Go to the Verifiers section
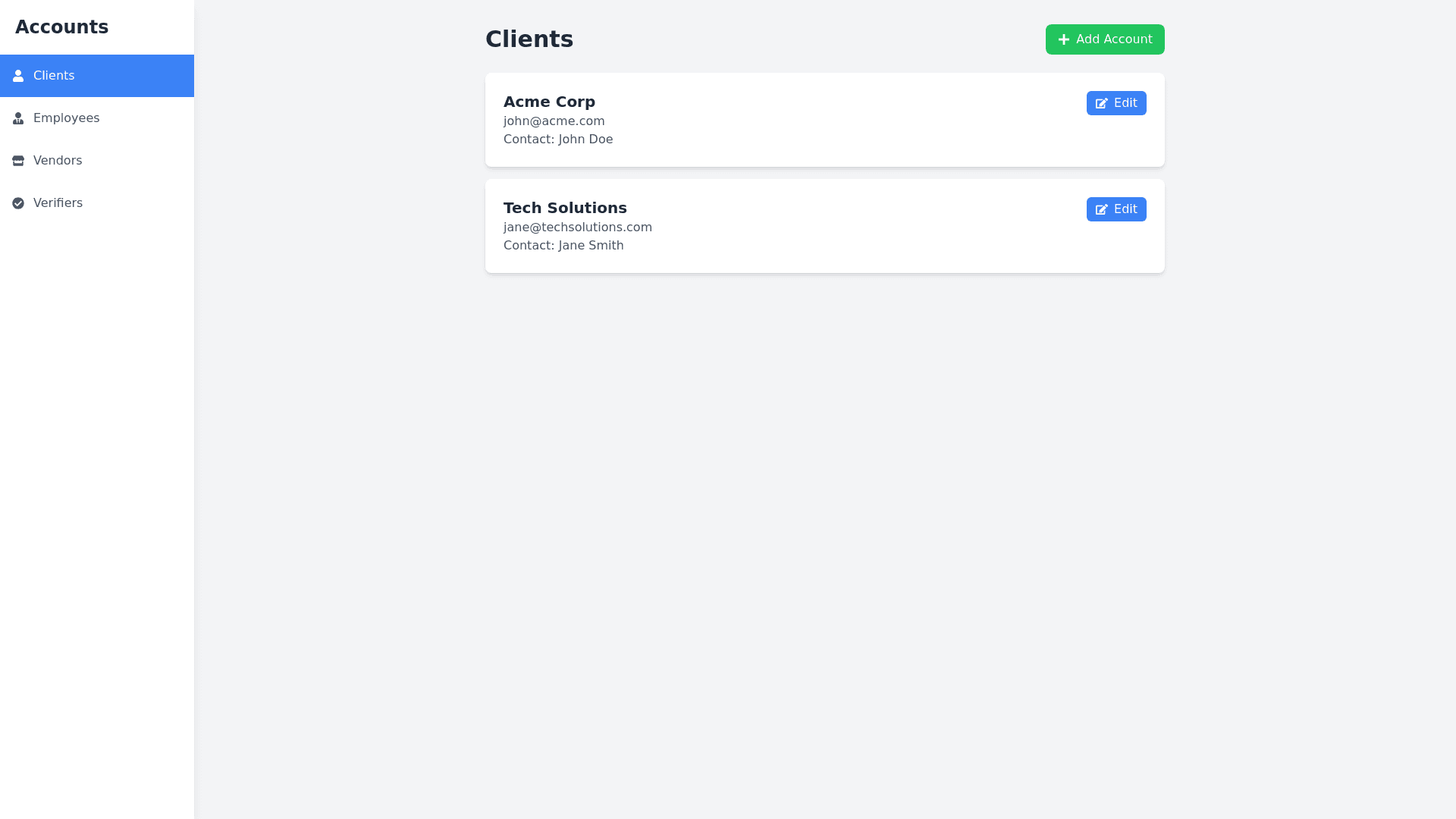 (x=58, y=203)
